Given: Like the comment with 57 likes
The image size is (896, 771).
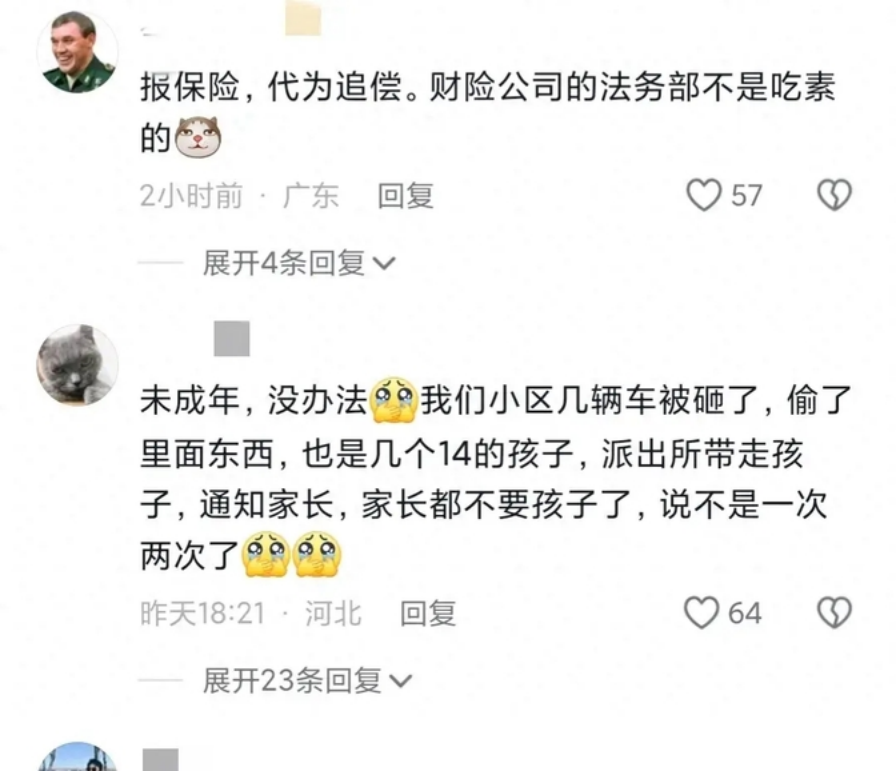Looking at the screenshot, I should click(704, 195).
